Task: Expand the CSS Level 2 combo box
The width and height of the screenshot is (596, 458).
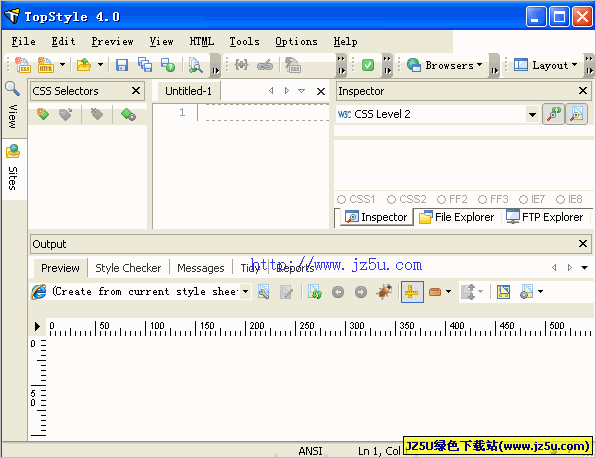Action: pyautogui.click(x=533, y=114)
